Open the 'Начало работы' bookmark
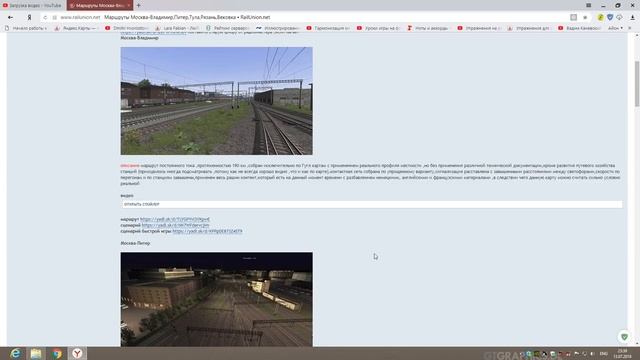The height and width of the screenshot is (360, 640). (x=26, y=28)
